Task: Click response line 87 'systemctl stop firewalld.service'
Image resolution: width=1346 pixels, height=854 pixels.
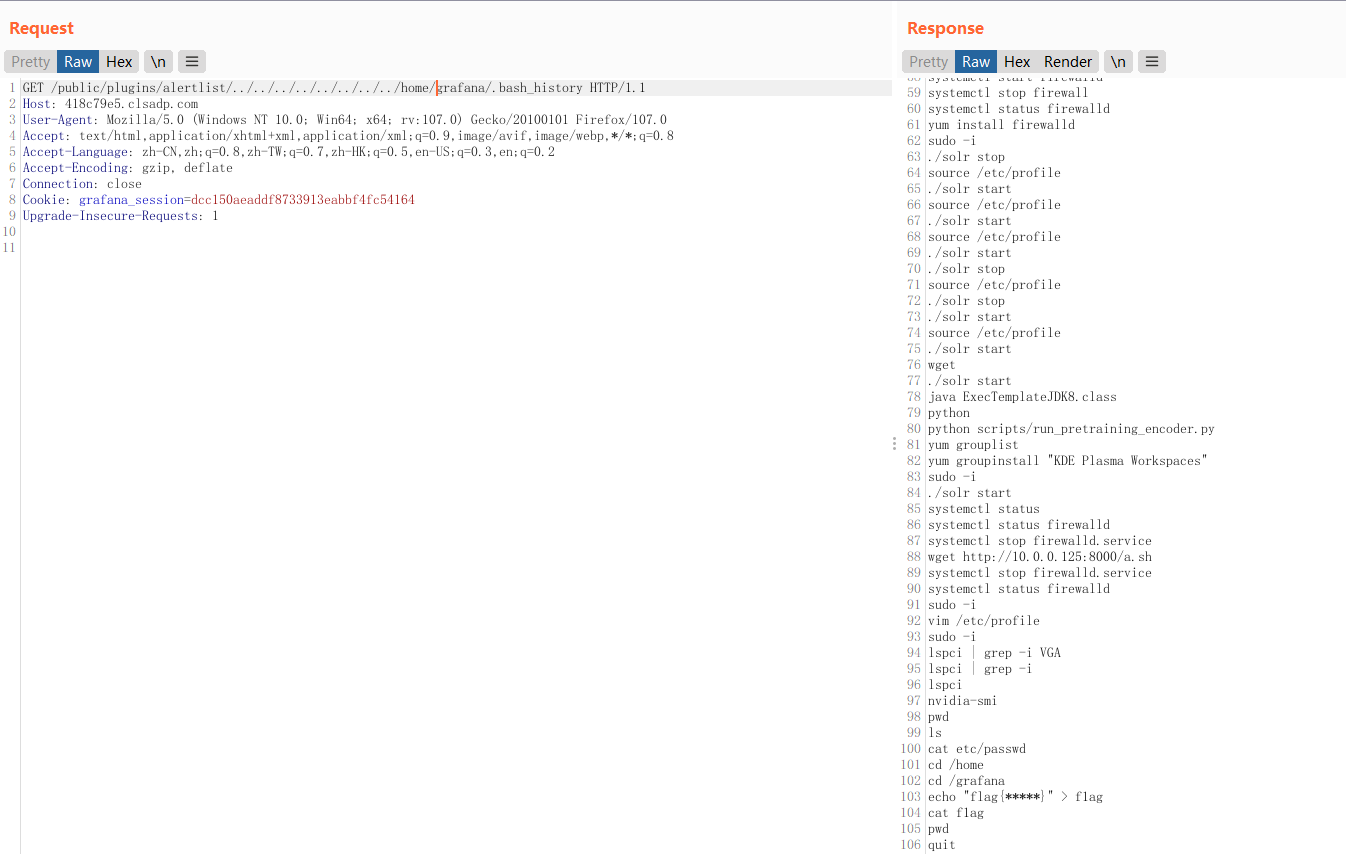Action: (1040, 541)
